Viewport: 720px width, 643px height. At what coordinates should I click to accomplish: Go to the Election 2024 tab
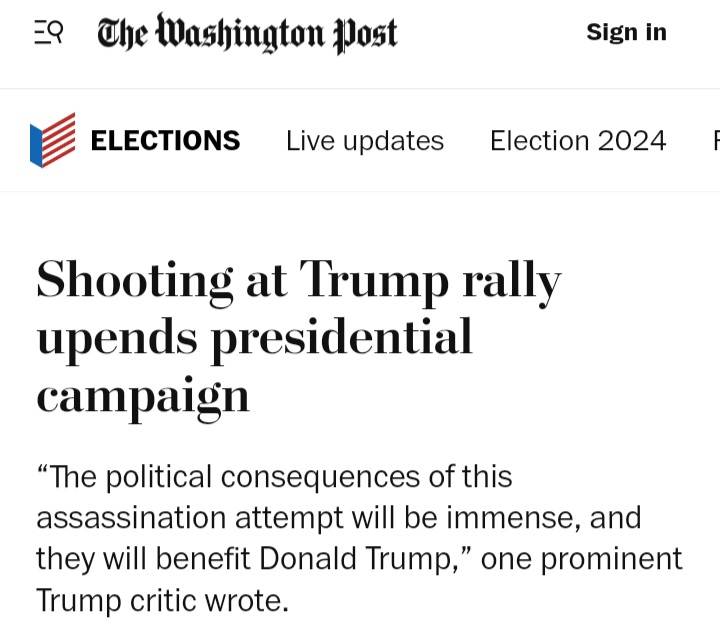coord(577,141)
